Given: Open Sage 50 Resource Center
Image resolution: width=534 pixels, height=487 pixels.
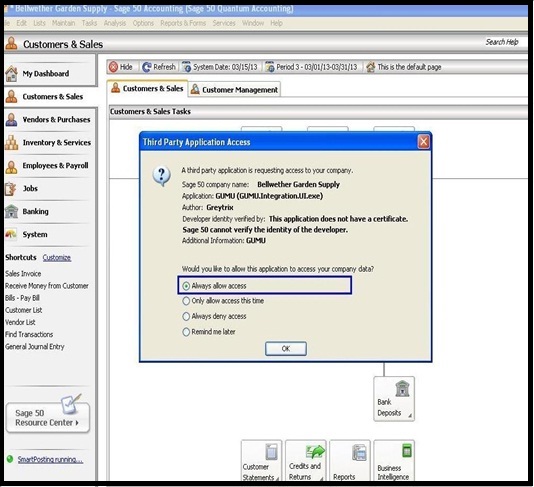Looking at the screenshot, I should (48, 418).
